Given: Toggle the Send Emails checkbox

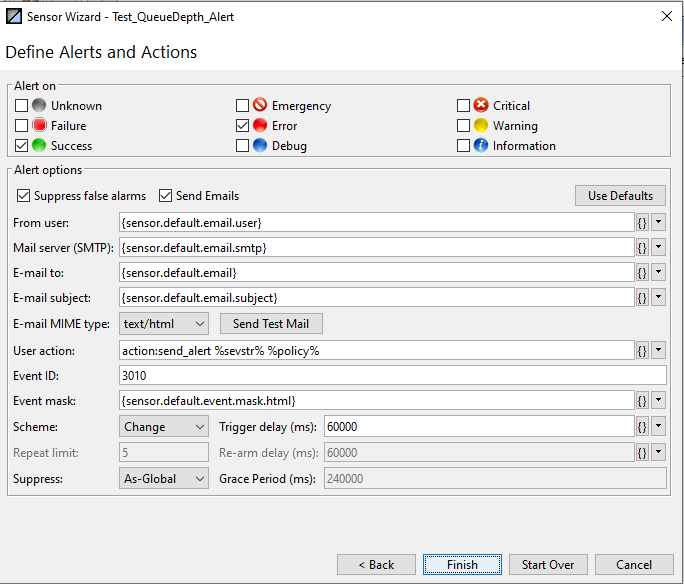Looking at the screenshot, I should [x=165, y=196].
